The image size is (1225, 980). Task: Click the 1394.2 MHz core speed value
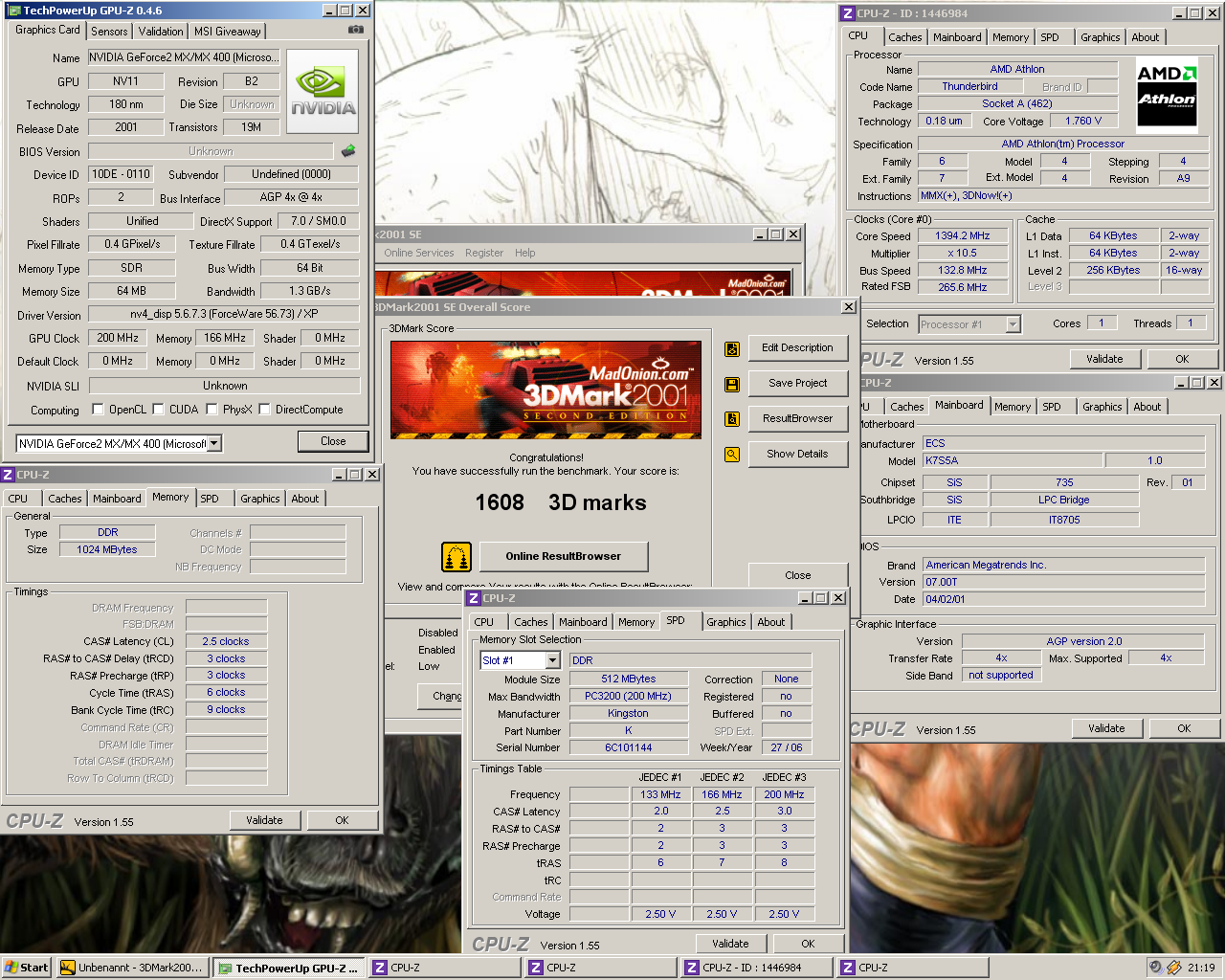[962, 236]
